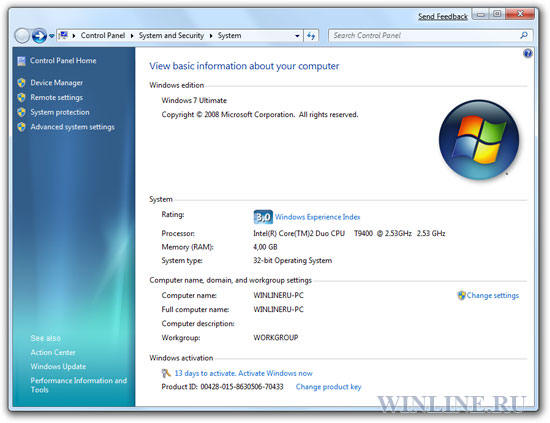550x423 pixels.
Task: Click the shield icon beside Device Manager
Action: coord(21,83)
